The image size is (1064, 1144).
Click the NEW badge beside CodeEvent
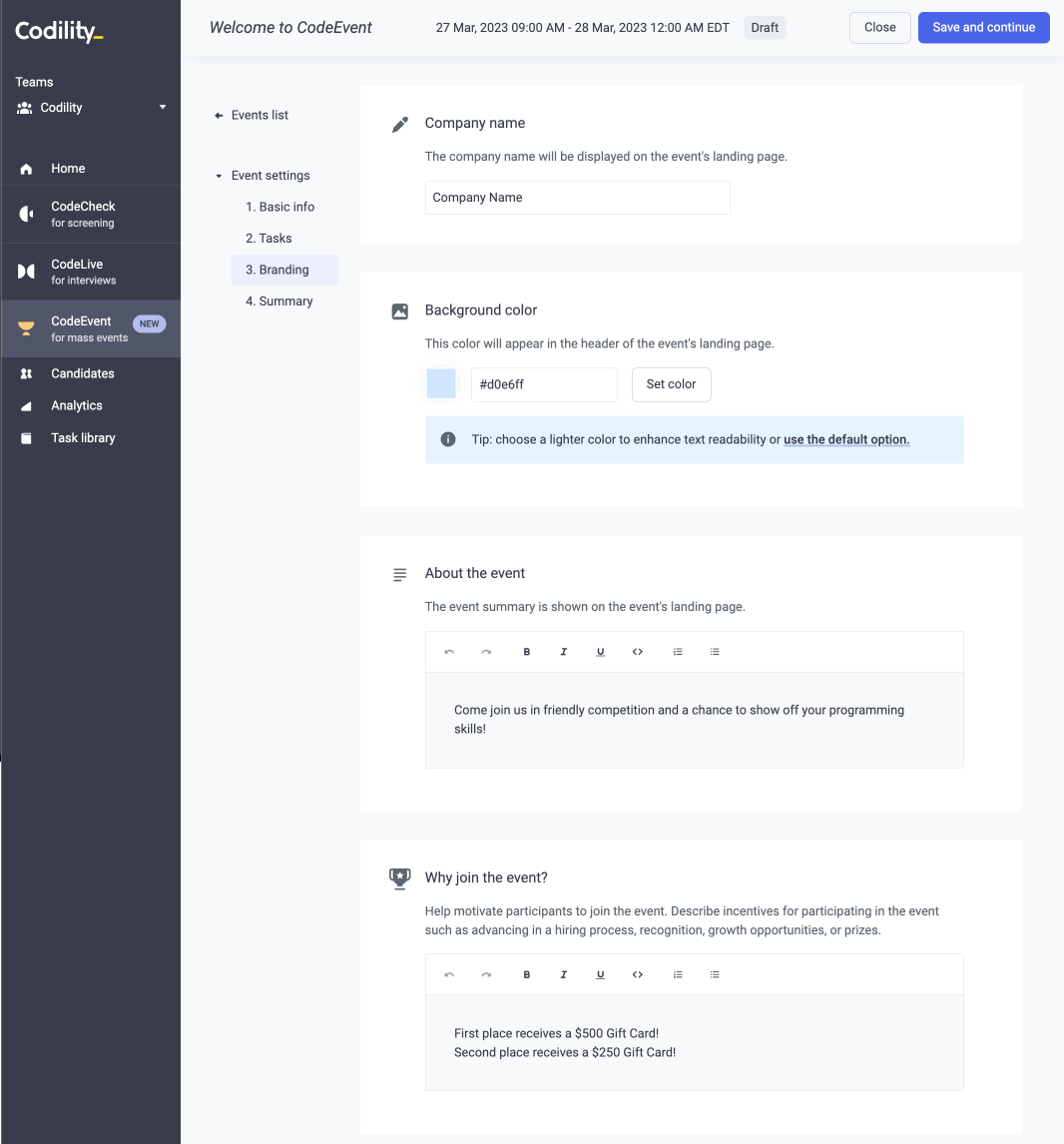click(150, 324)
